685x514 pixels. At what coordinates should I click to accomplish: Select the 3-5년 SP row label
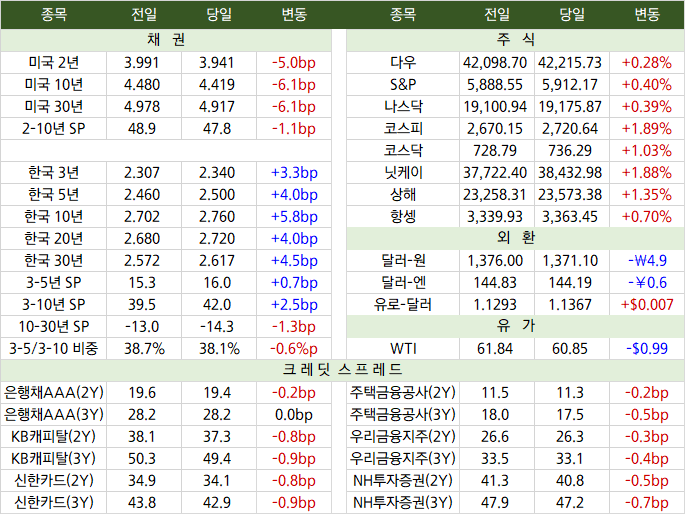pos(54,283)
